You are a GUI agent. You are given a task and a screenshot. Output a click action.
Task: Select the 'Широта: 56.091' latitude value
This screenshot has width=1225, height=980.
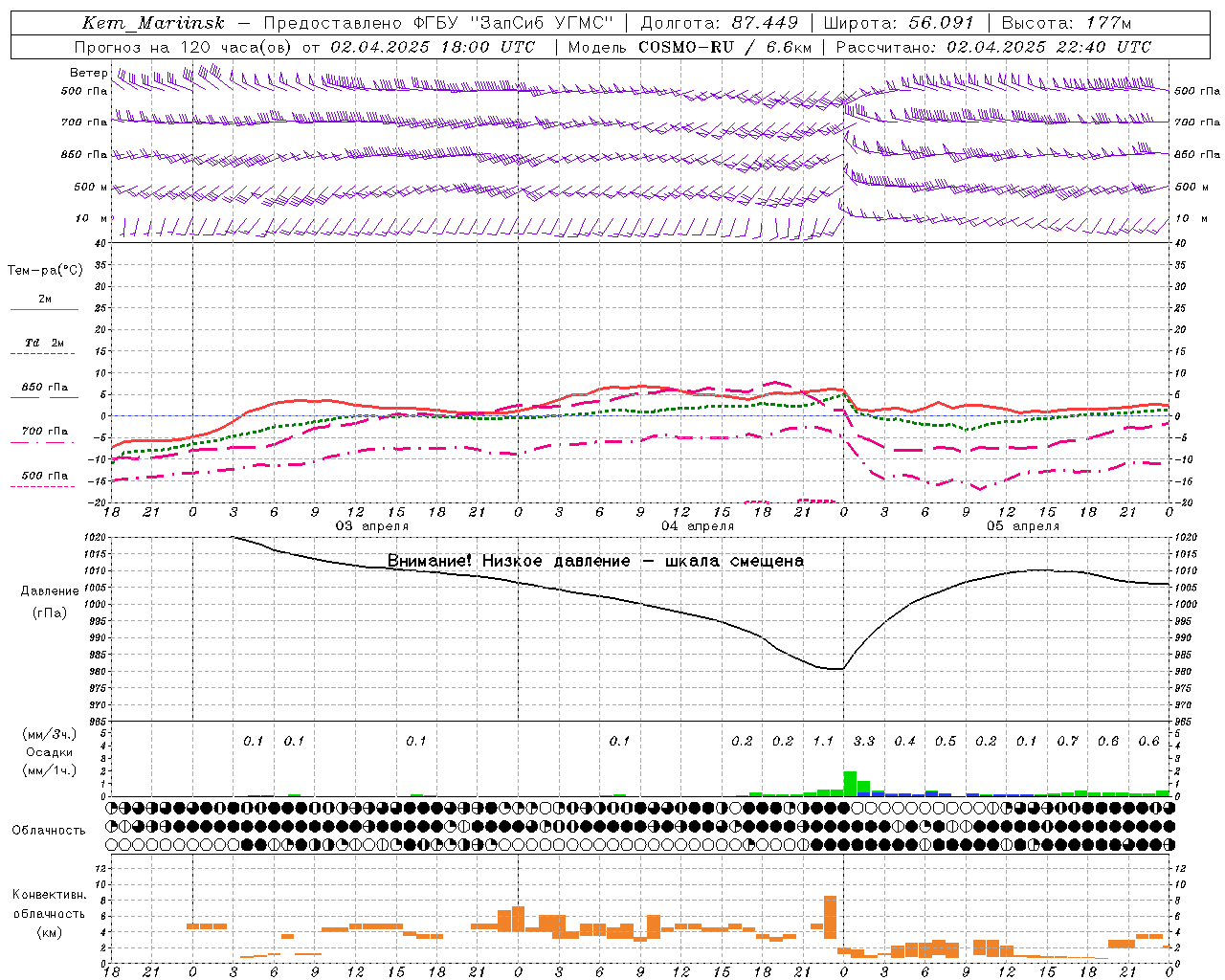point(899,23)
